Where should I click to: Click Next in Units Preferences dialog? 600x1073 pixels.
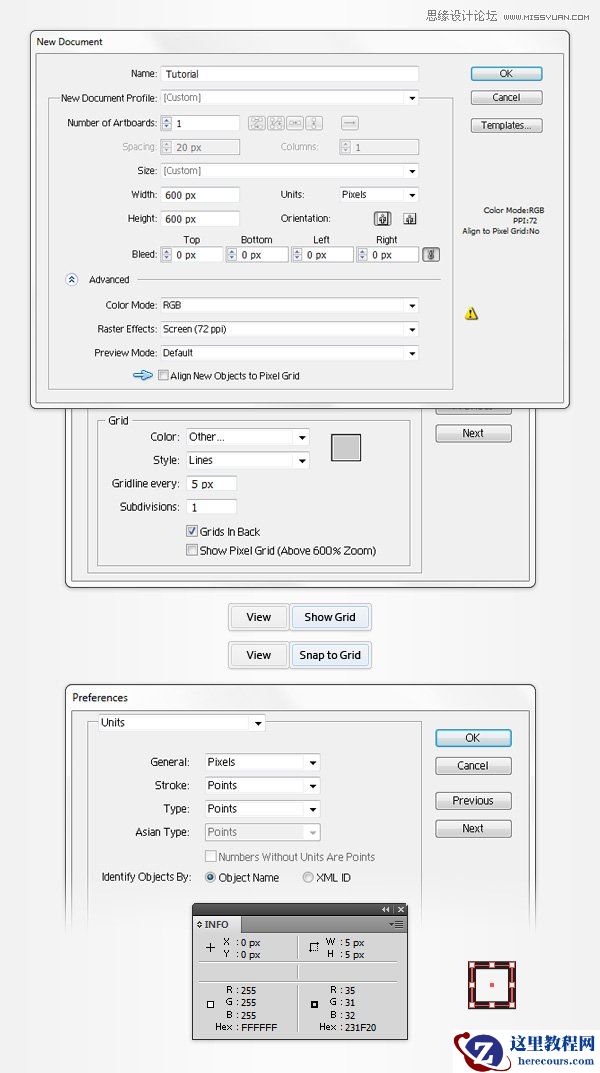[473, 829]
